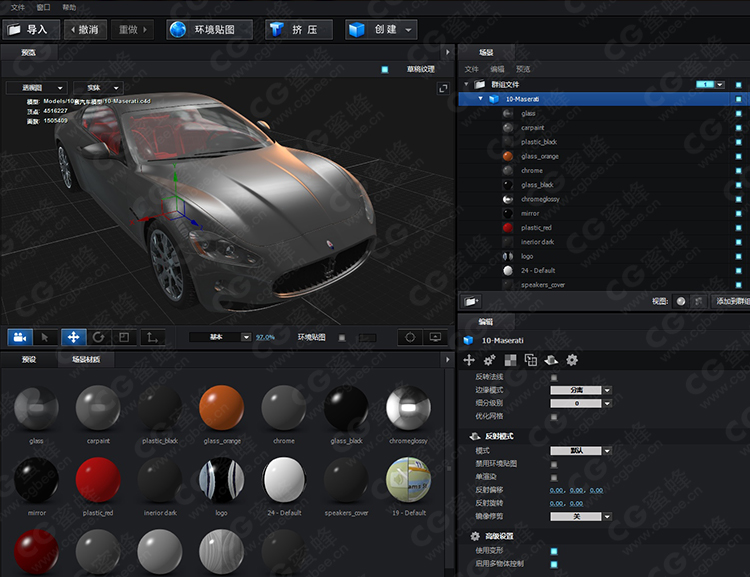Click the new folder icon under scene list
The image size is (750, 577).
[471, 301]
